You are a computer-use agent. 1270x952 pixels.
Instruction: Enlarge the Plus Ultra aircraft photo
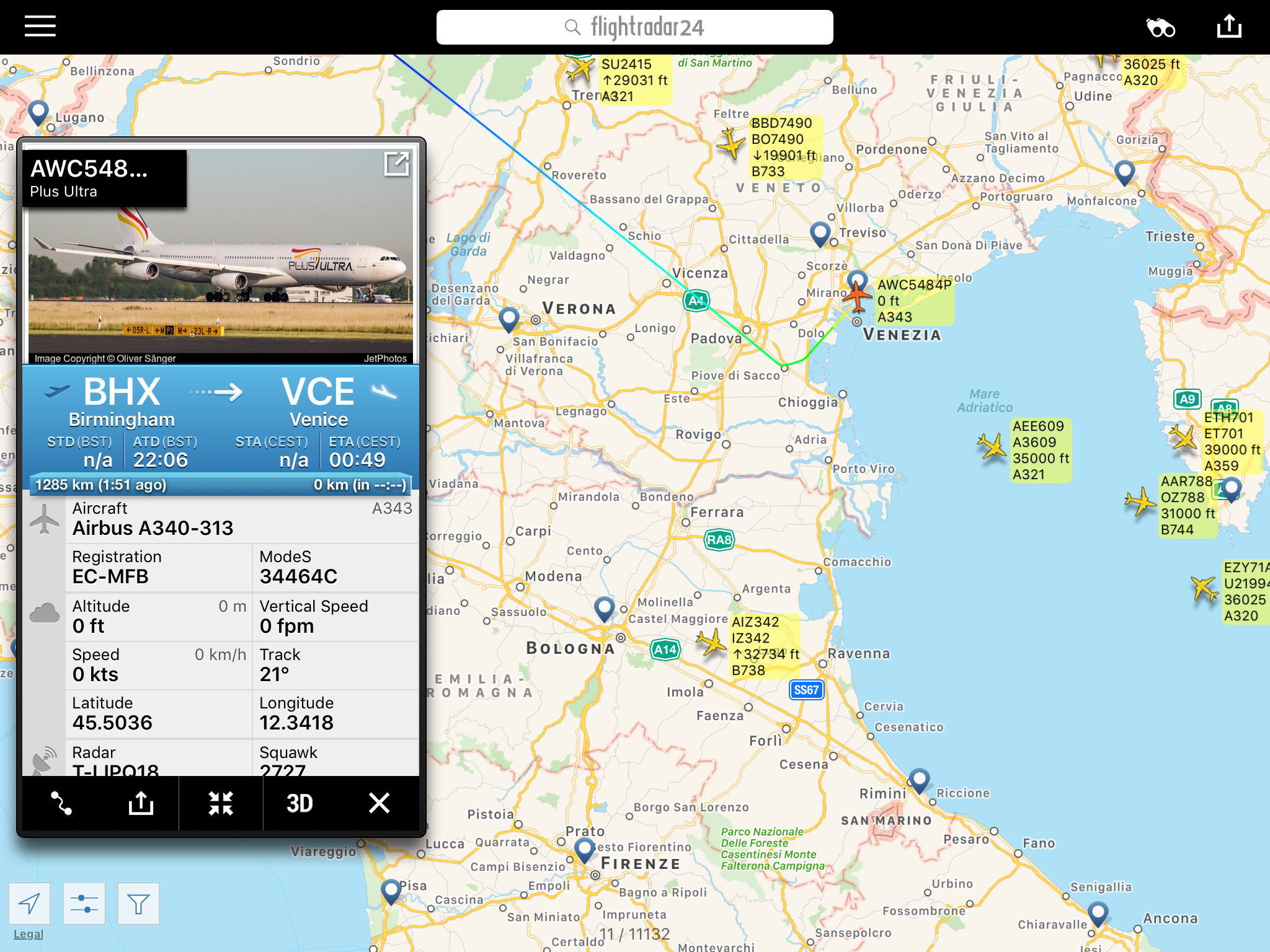[x=396, y=164]
